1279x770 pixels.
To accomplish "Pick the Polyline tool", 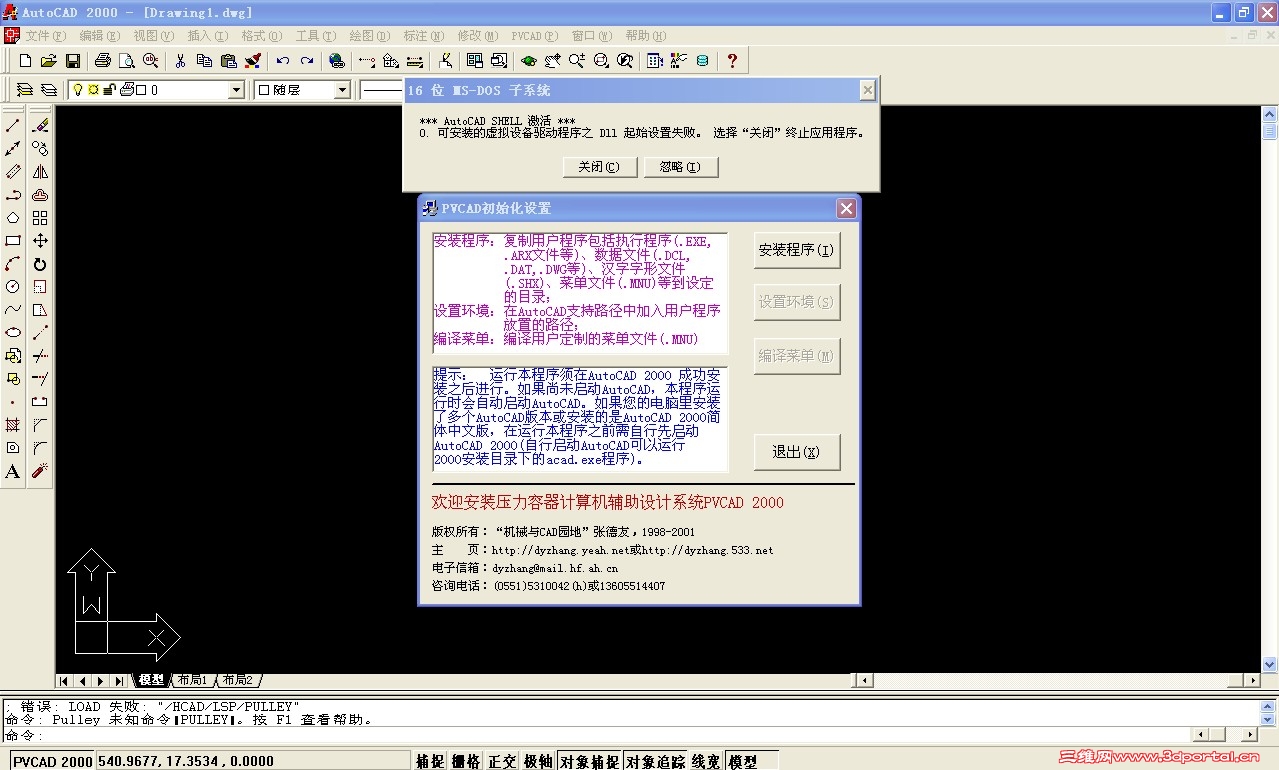I will pyautogui.click(x=13, y=195).
